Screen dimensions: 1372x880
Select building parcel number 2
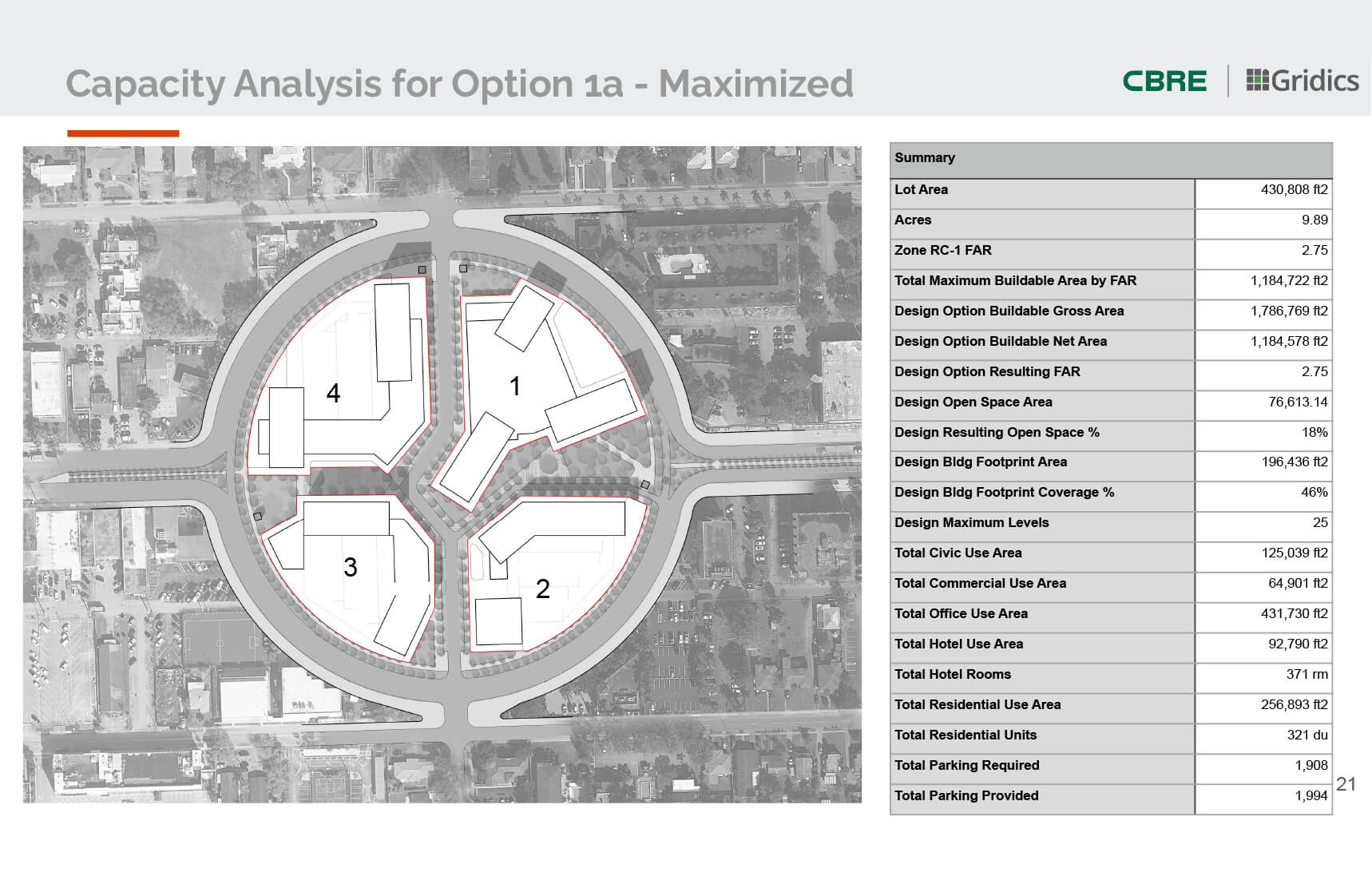pyautogui.click(x=542, y=589)
